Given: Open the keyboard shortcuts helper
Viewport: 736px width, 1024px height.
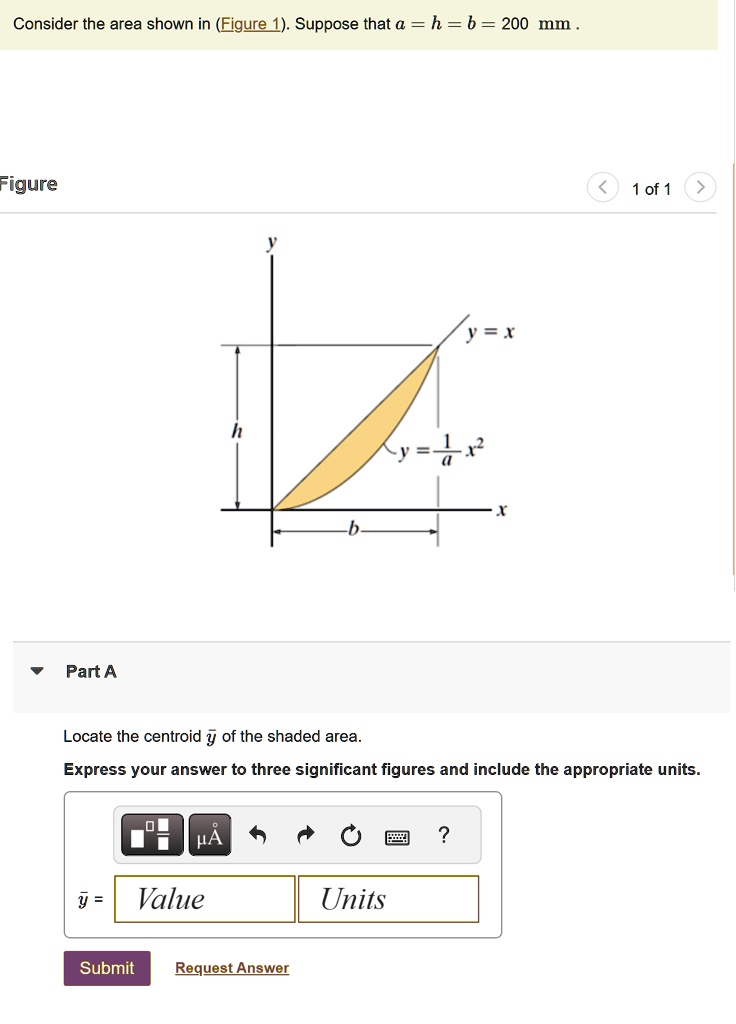Looking at the screenshot, I should pyautogui.click(x=397, y=838).
